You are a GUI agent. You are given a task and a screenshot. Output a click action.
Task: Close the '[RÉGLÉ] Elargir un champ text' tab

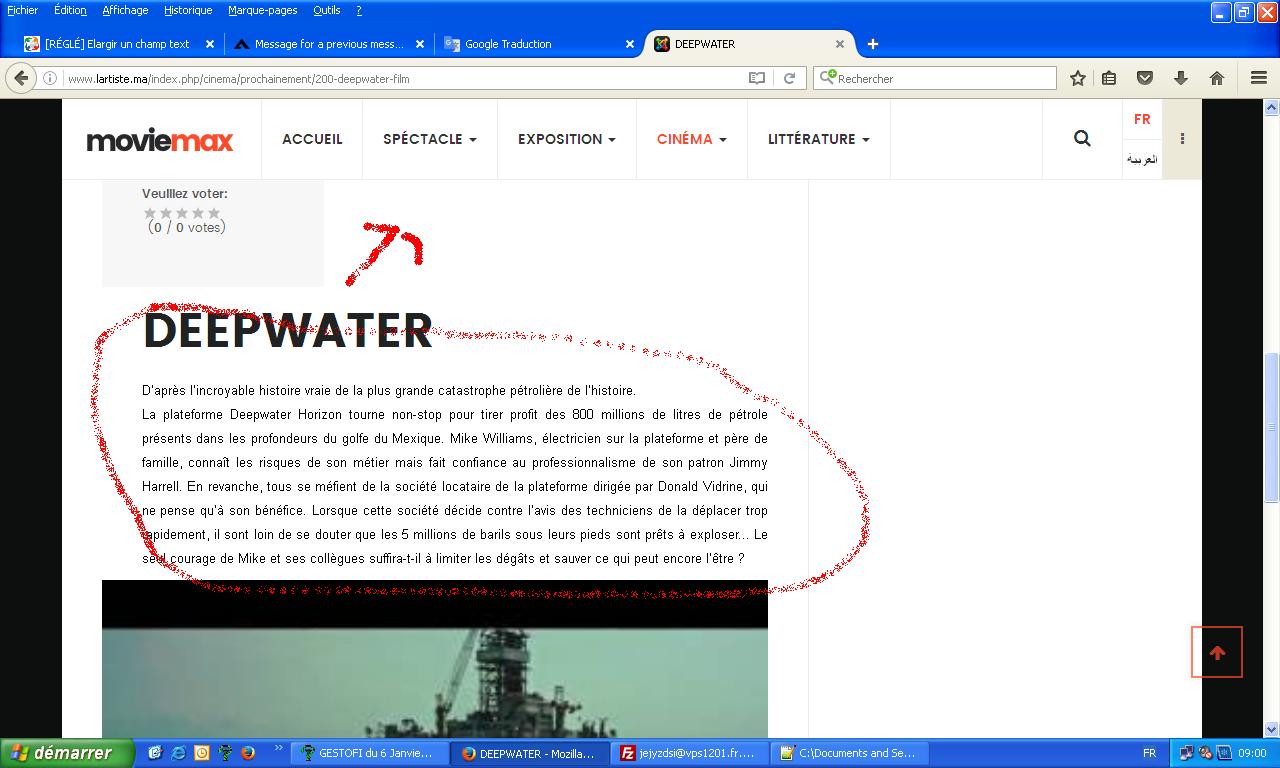point(210,44)
